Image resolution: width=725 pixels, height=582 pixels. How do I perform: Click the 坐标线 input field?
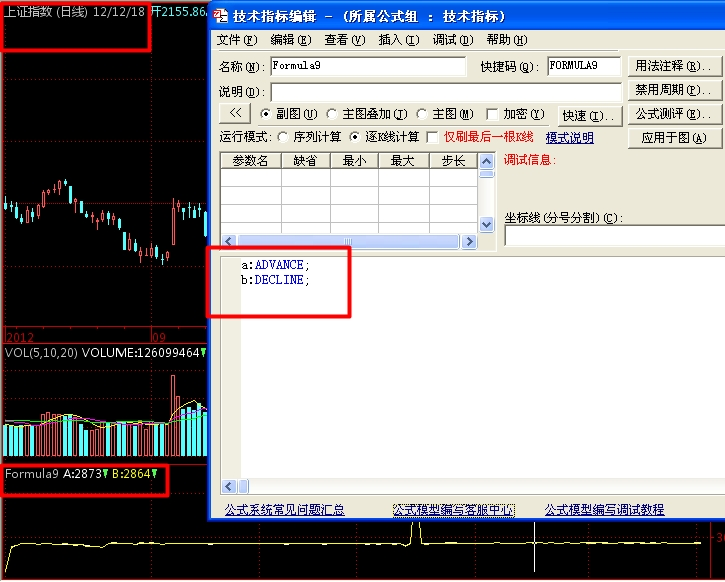point(615,236)
